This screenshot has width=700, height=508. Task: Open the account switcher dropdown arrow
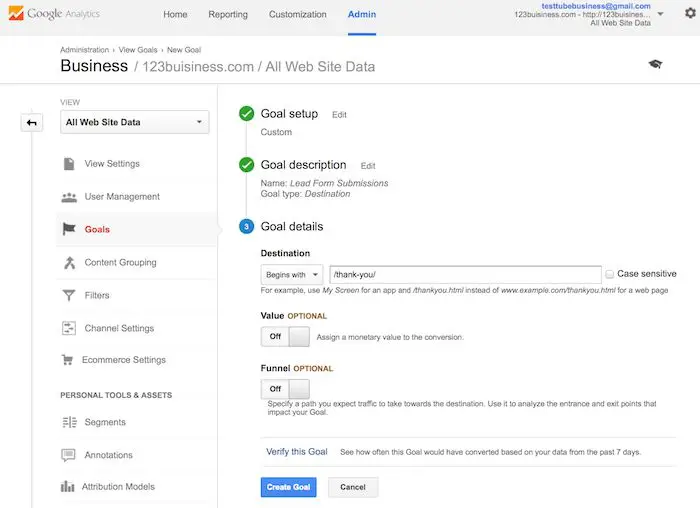pos(661,15)
